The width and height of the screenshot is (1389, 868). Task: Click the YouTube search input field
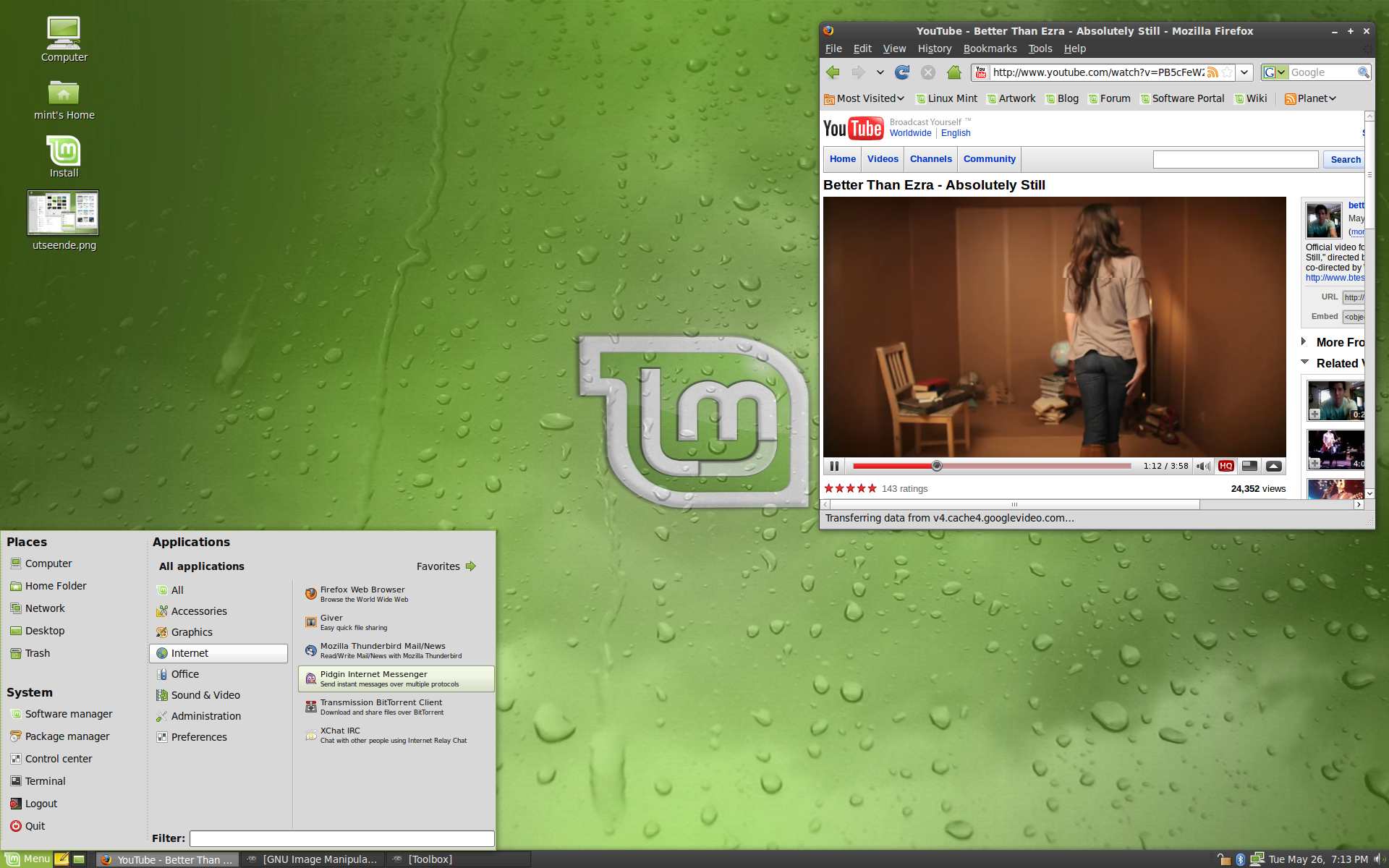click(1235, 160)
